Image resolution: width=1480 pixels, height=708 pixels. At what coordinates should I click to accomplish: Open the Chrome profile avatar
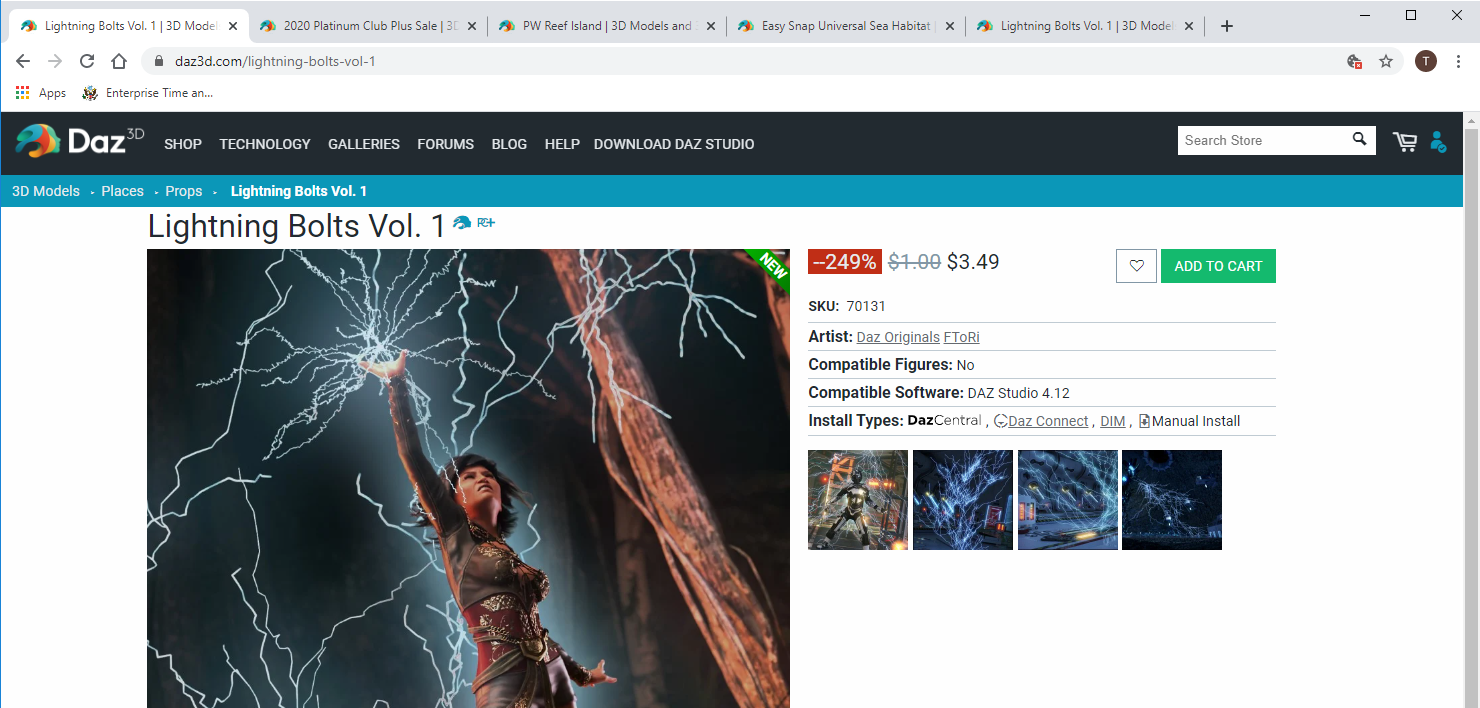(1426, 61)
